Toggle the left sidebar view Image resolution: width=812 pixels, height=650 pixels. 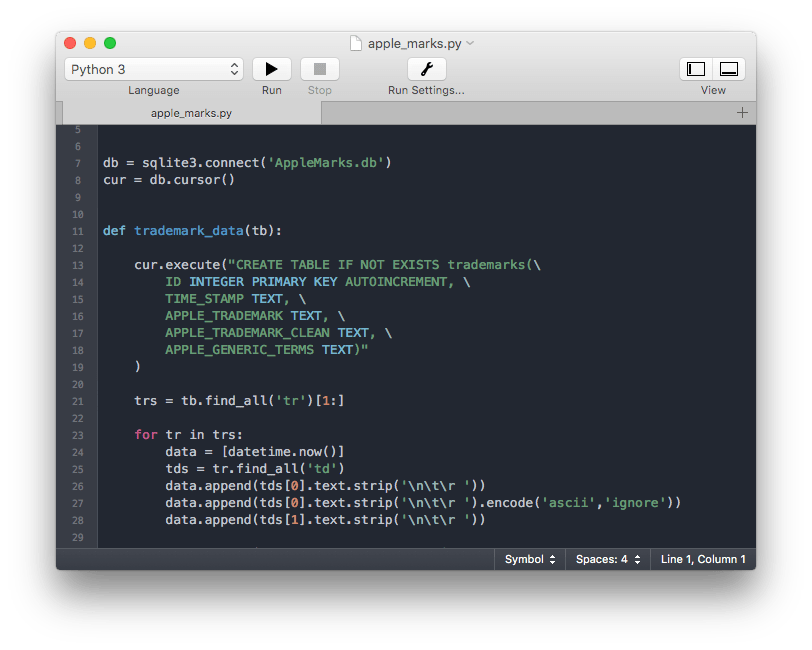pos(696,69)
